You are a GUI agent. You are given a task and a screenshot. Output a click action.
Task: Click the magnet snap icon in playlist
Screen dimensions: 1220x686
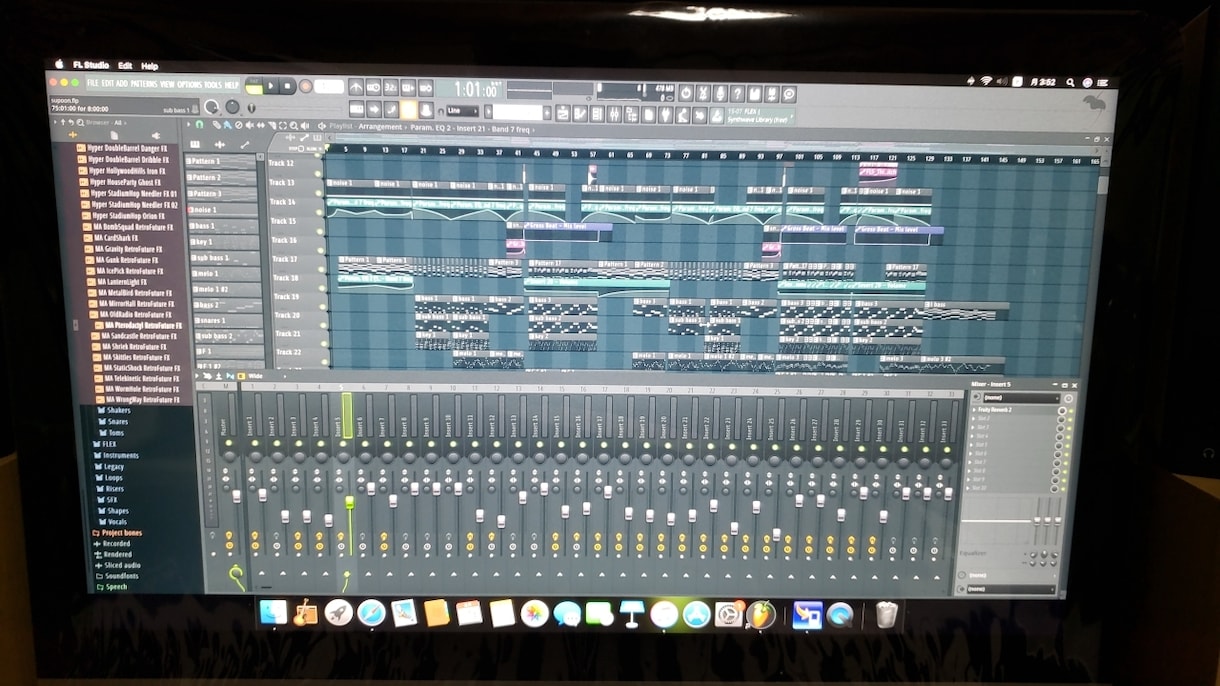point(200,125)
